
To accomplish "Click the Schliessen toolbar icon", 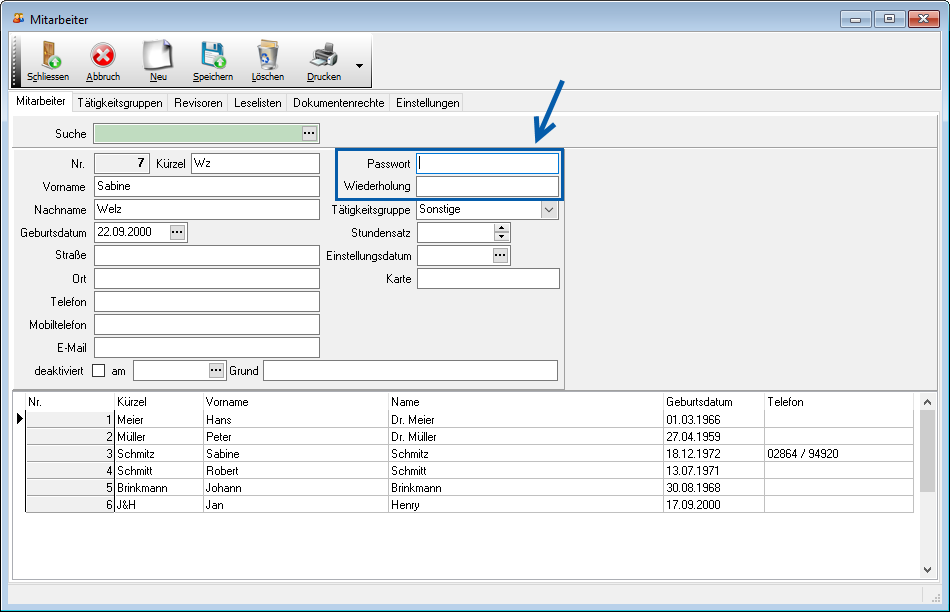I will (48, 60).
